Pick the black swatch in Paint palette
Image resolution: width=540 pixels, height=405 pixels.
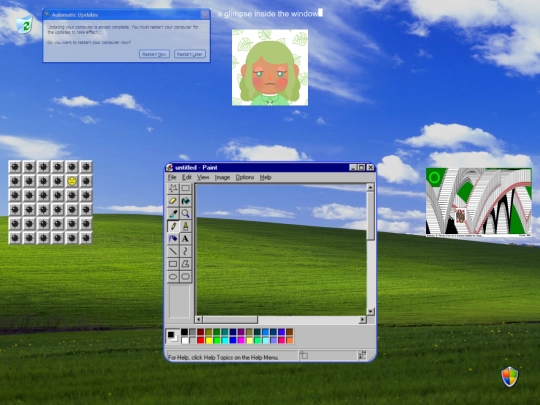(185, 332)
